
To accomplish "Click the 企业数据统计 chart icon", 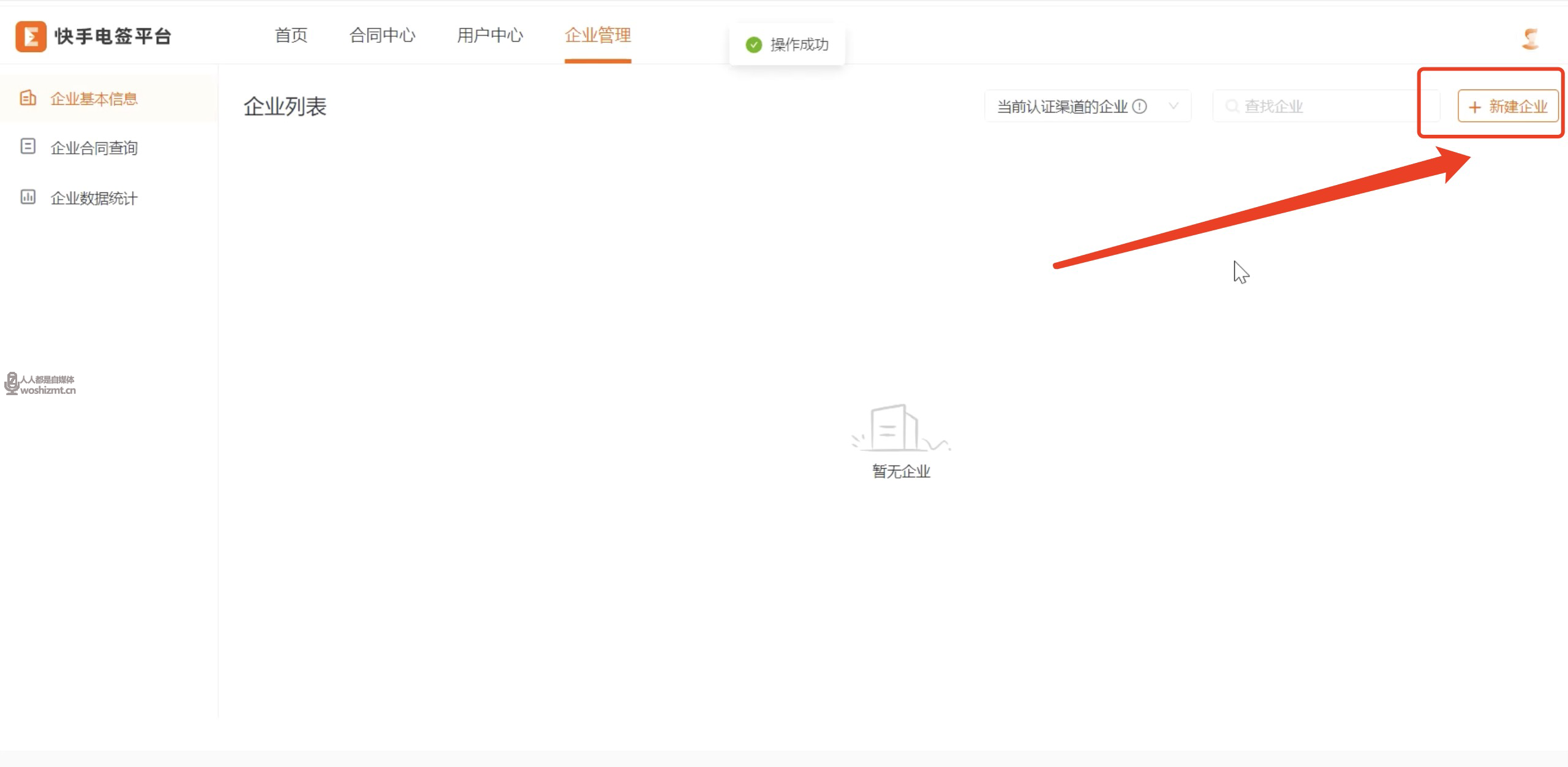I will point(28,197).
